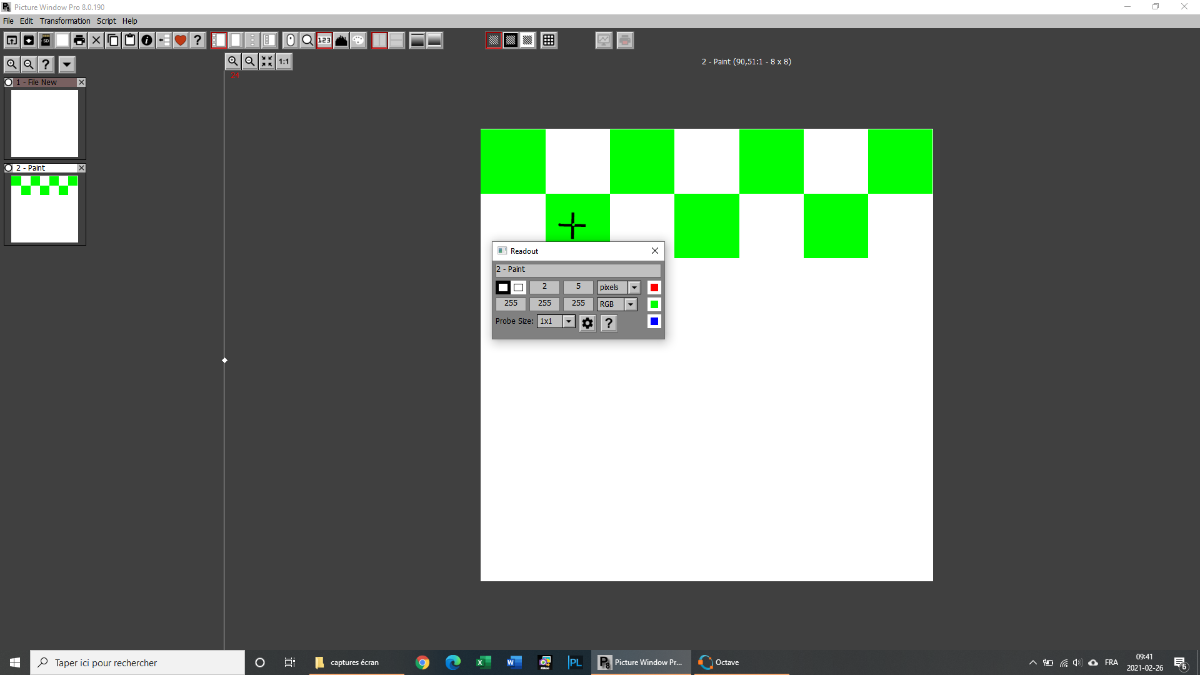Viewport: 1200px width, 675px height.
Task: Click the print icon in the main toolbar
Action: point(79,40)
